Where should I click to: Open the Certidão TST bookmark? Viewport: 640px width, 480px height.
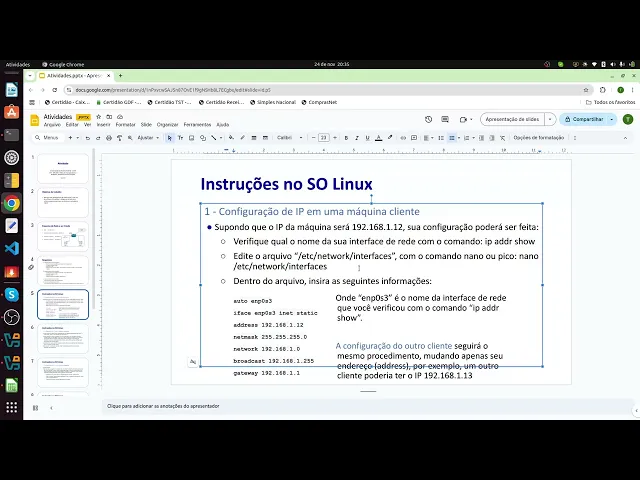click(x=169, y=102)
